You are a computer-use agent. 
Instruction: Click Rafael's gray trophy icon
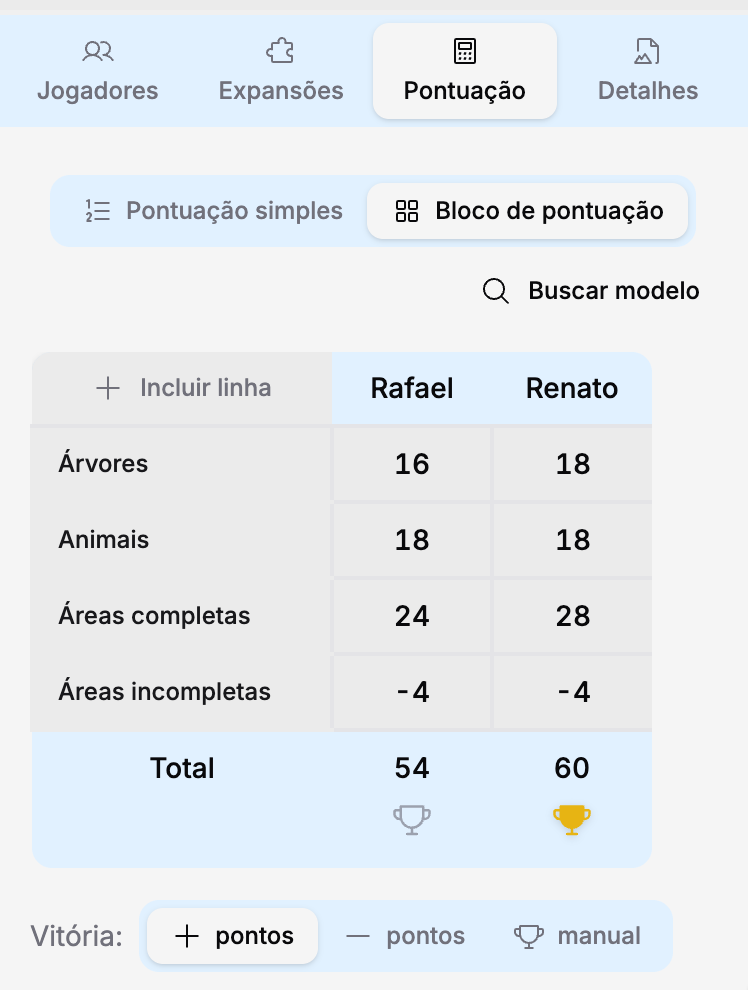click(412, 820)
